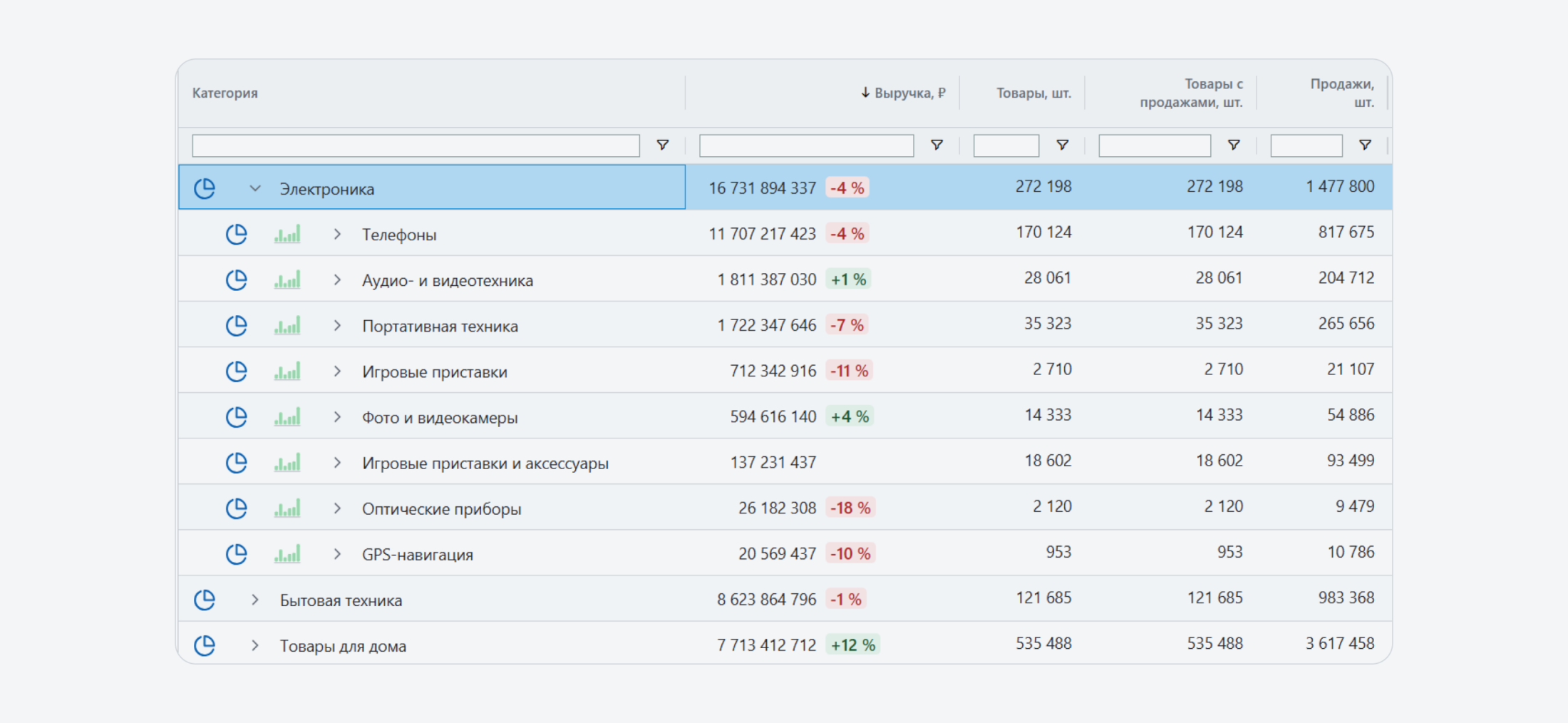Show bar chart for Игровые приставки row

tap(287, 371)
